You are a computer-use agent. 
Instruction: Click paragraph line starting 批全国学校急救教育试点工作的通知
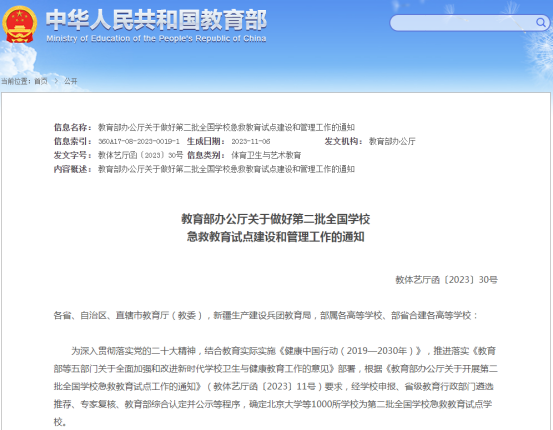pyautogui.click(x=274, y=386)
